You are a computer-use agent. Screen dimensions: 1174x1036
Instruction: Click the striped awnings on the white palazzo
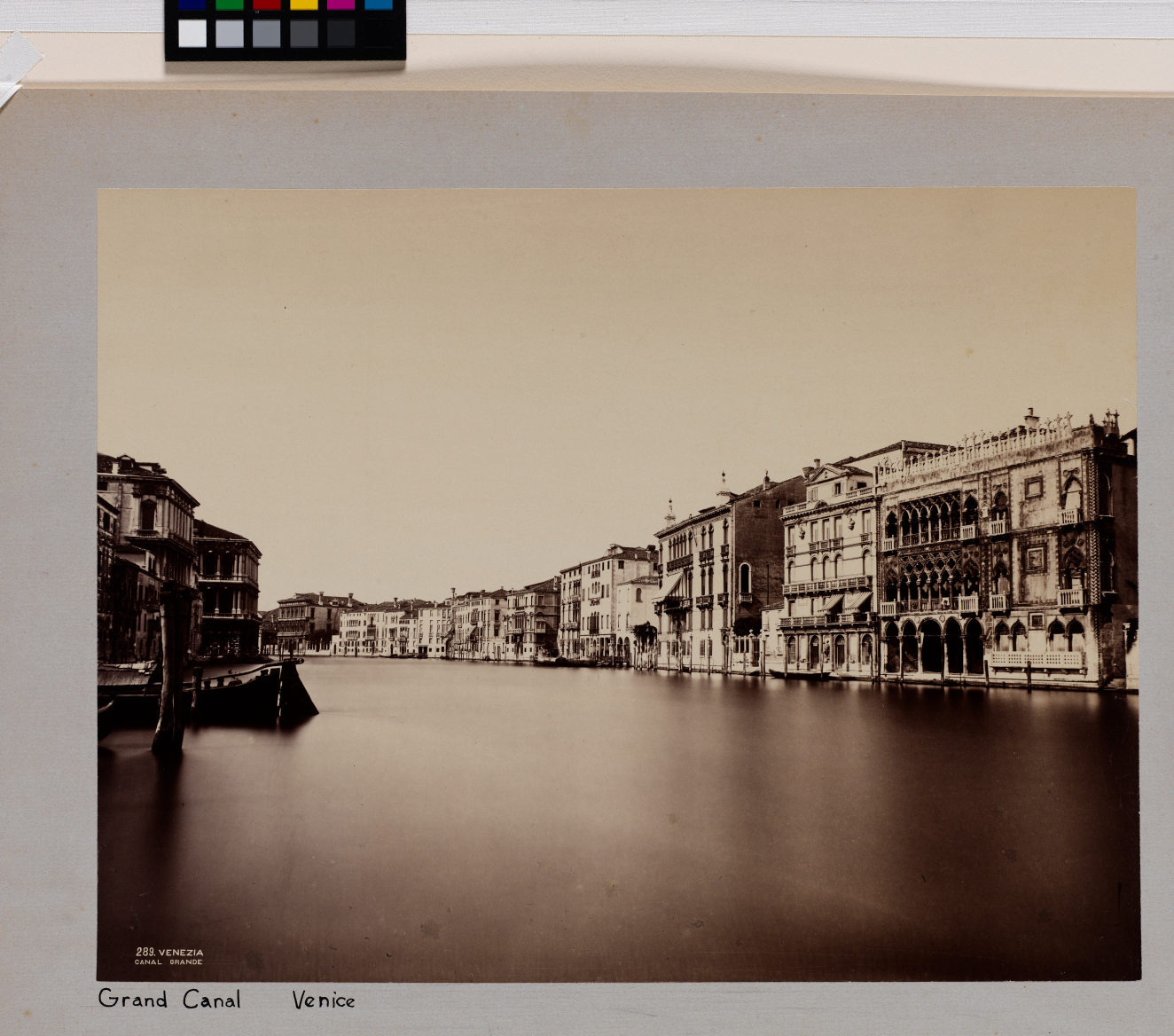tap(844, 602)
